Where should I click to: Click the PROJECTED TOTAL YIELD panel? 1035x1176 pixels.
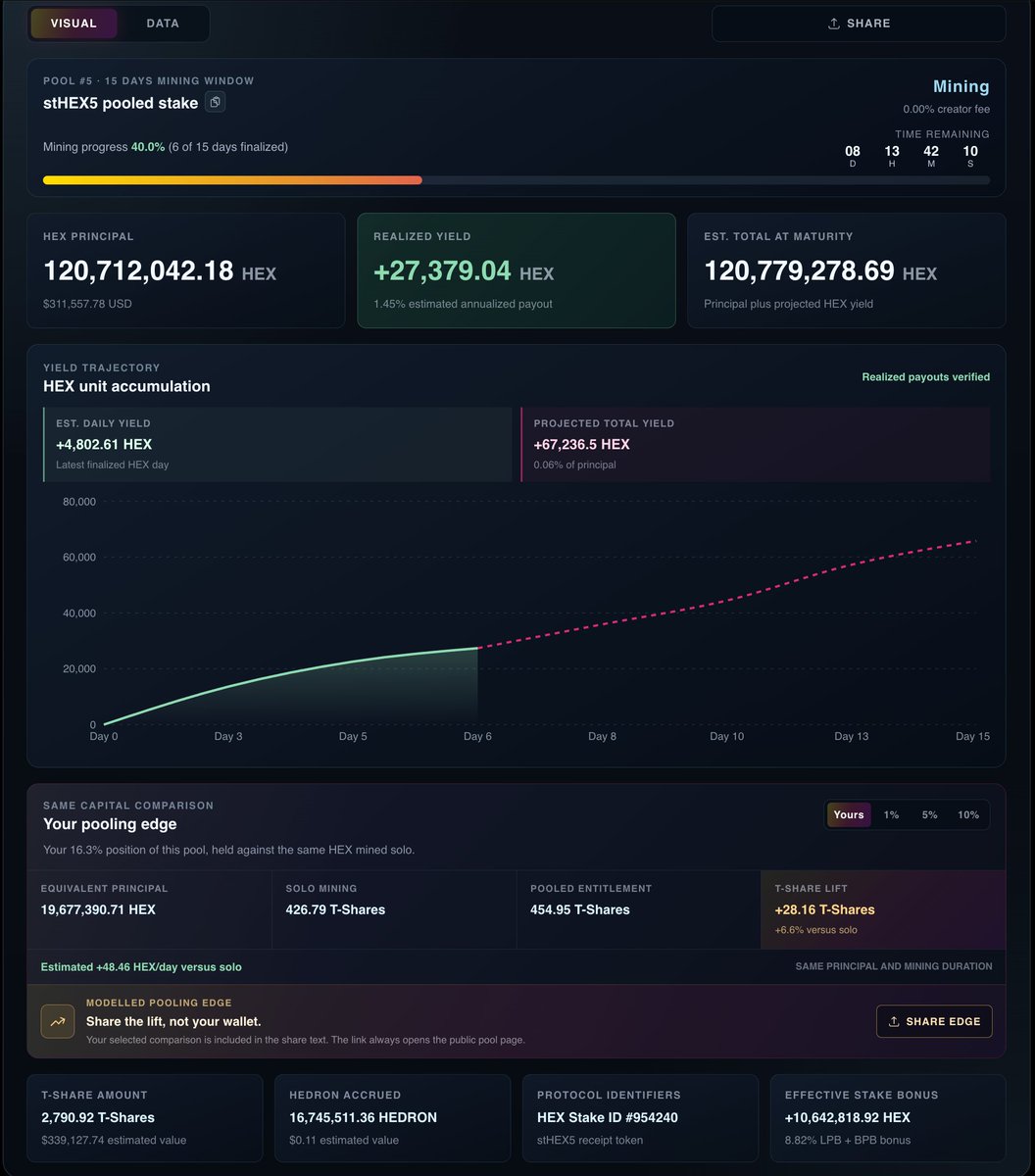pyautogui.click(x=756, y=445)
